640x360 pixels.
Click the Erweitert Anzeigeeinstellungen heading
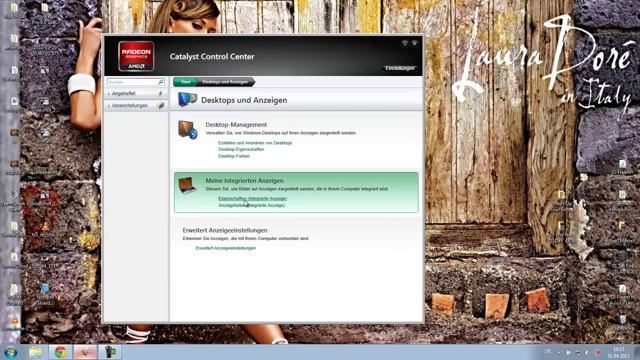[x=225, y=230]
